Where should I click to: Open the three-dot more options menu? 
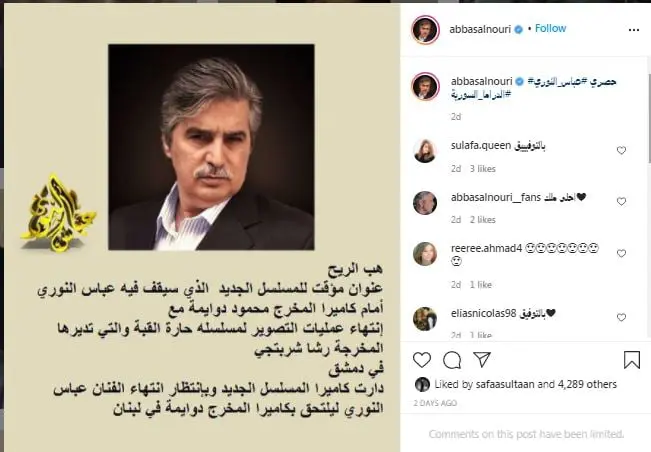point(634,30)
